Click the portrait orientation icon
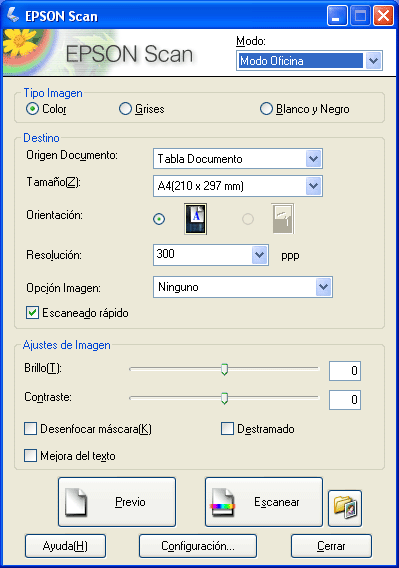This screenshot has height=568, width=399. pos(196,219)
